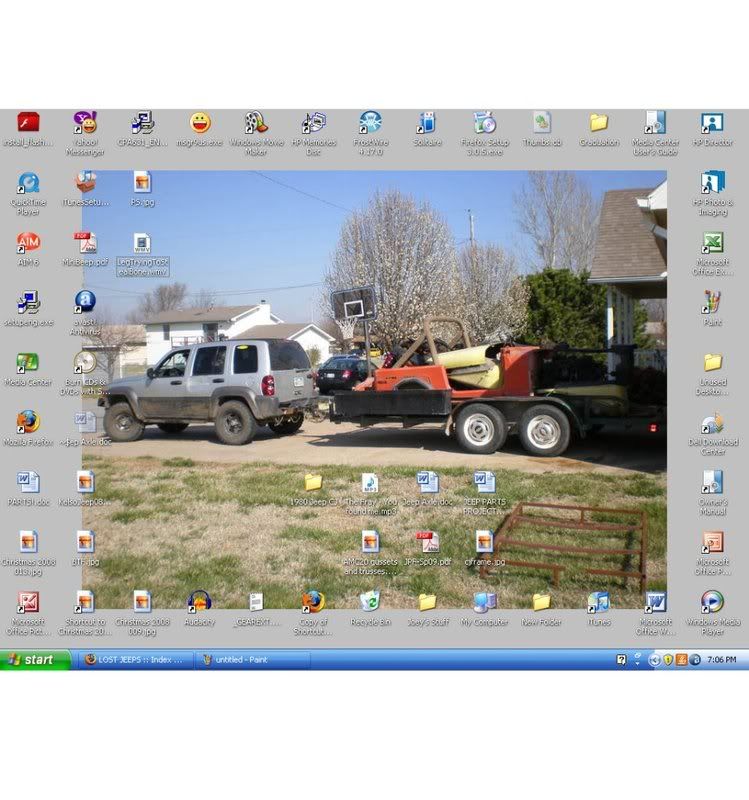Open Burn CDs & DVDs shortcut
Image resolution: width=749 pixels, height=800 pixels.
pyautogui.click(x=85, y=363)
